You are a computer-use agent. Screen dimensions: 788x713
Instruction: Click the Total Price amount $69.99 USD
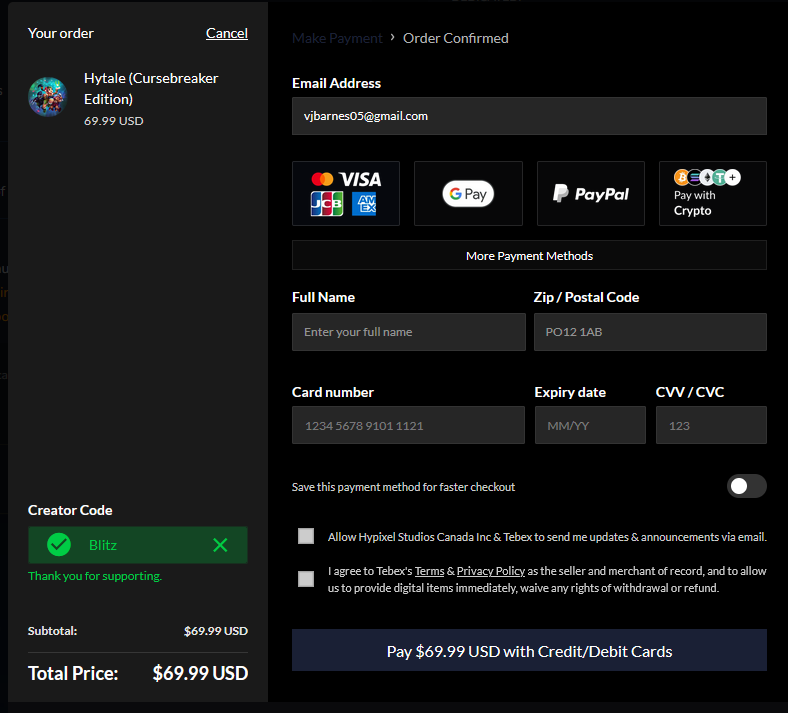pos(200,673)
